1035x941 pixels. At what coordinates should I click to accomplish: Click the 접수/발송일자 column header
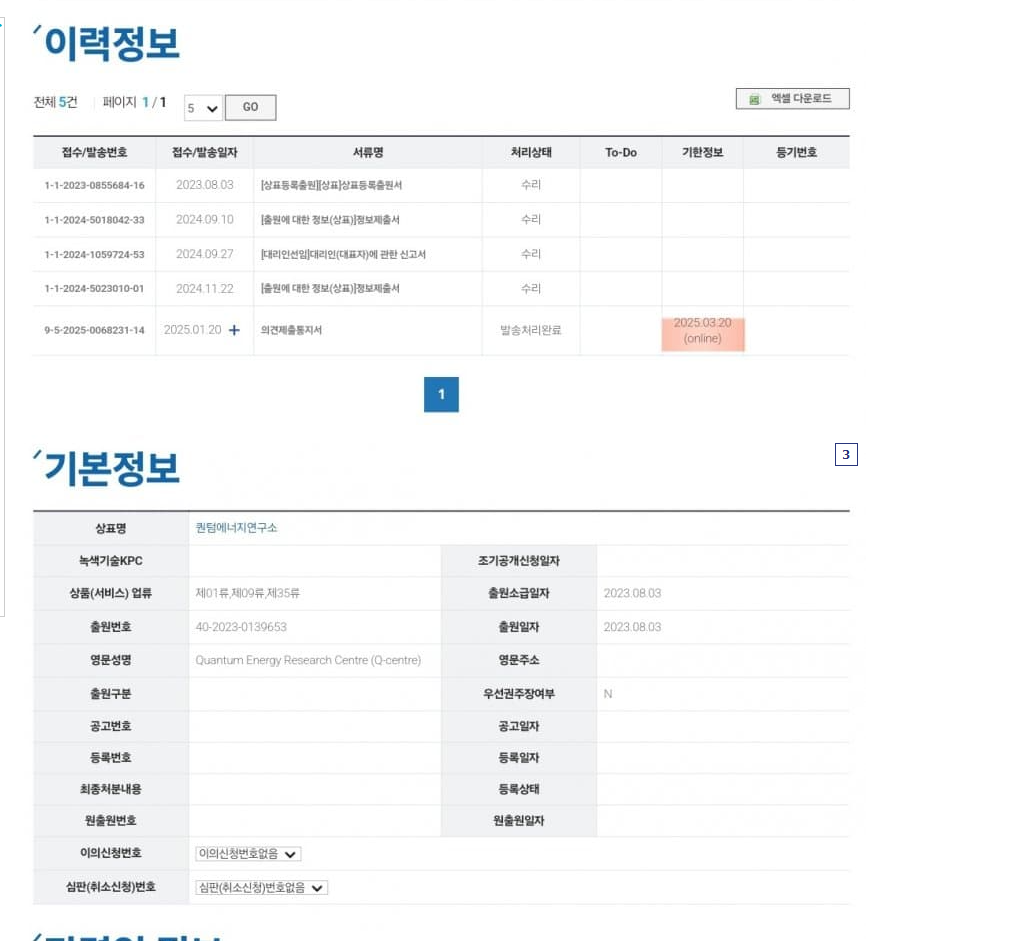(x=205, y=152)
